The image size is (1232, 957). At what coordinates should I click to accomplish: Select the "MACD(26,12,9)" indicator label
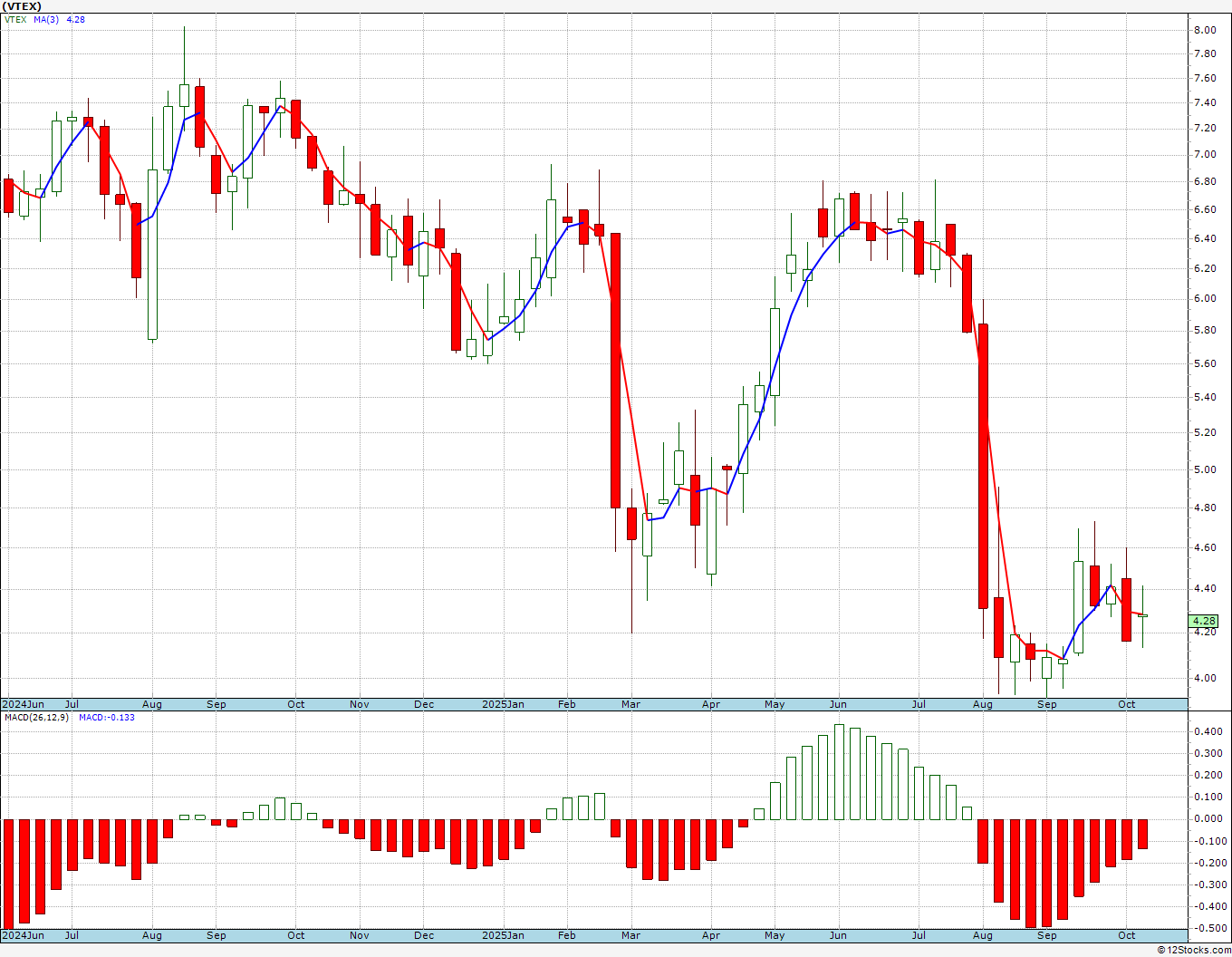37,718
